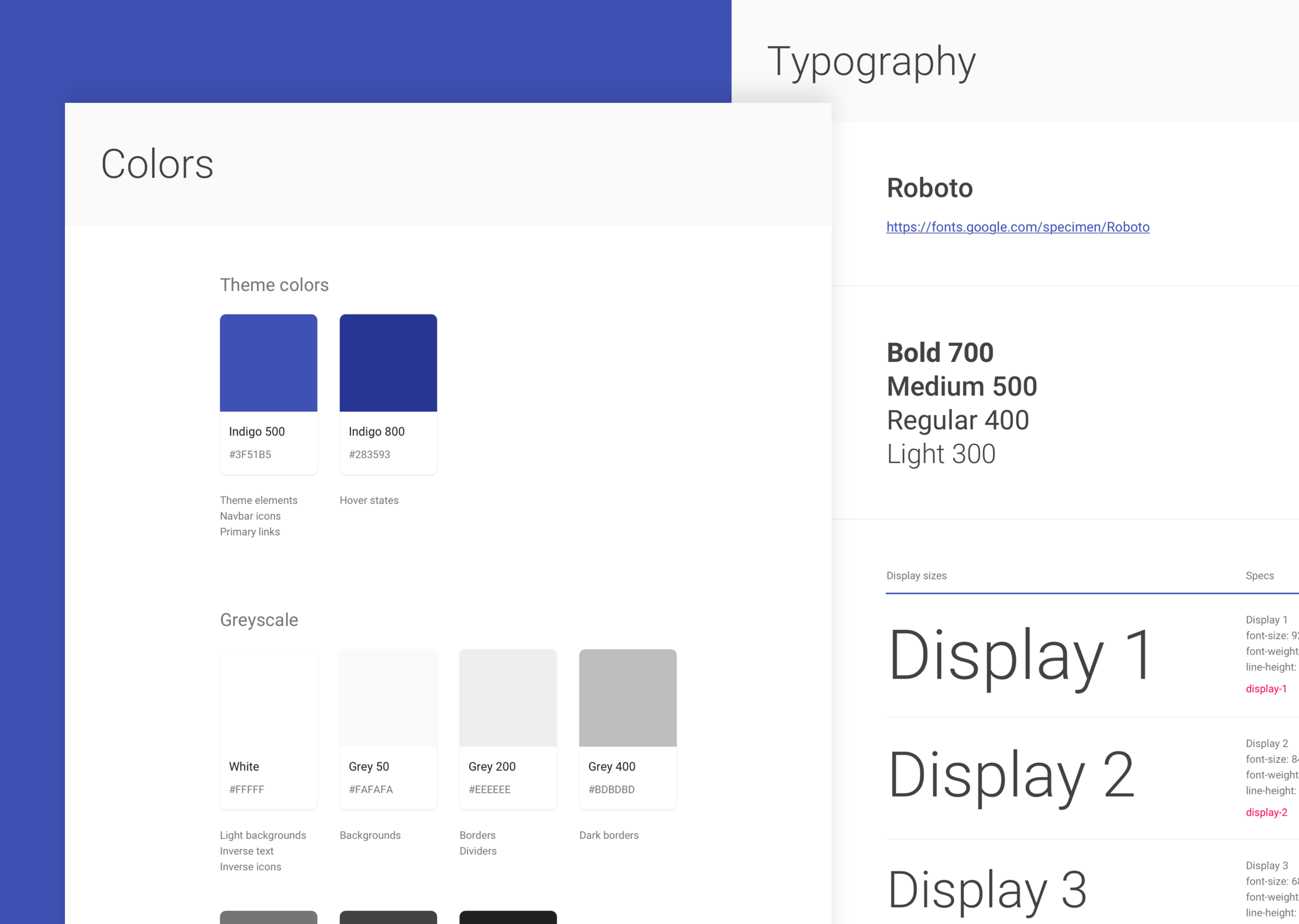Click the #283593 hex value
The image size is (1299, 924).
369,455
